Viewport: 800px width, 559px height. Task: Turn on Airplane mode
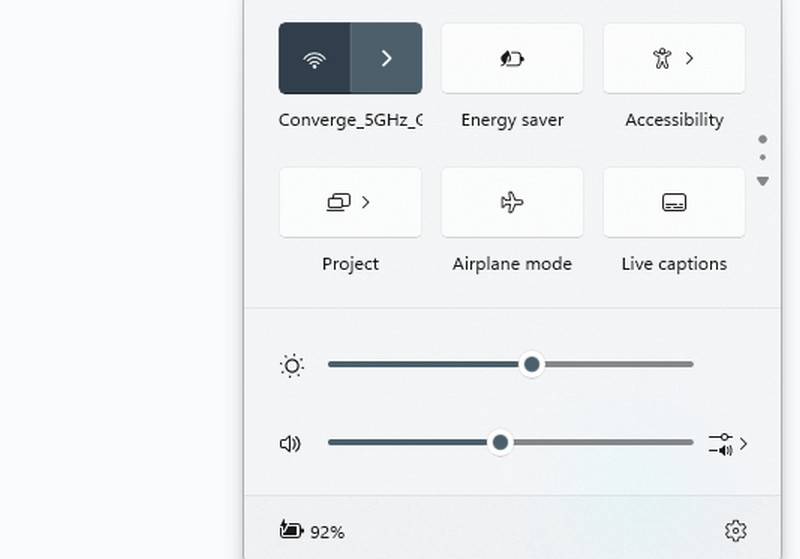click(x=512, y=202)
